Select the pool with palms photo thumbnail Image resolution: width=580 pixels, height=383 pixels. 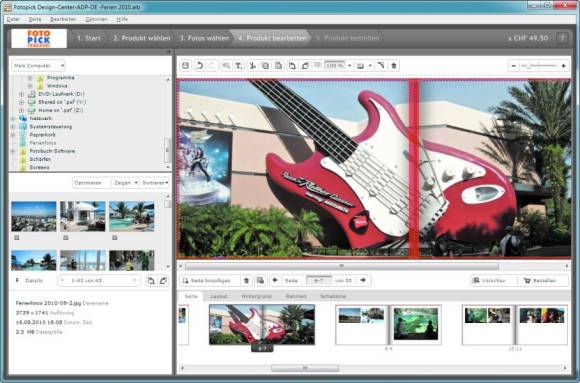pyautogui.click(x=132, y=216)
